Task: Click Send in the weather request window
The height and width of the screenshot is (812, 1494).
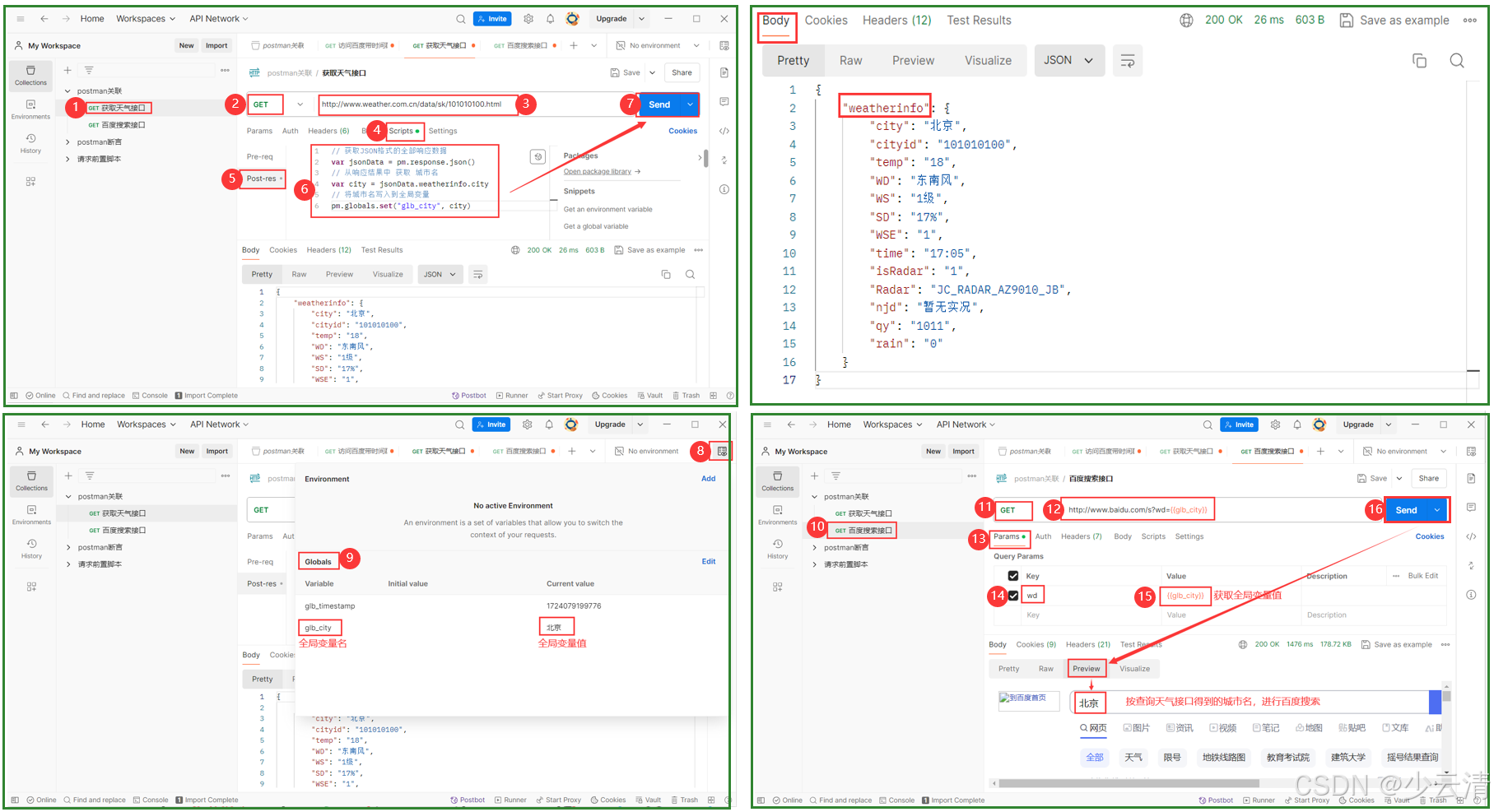Action: (659, 104)
